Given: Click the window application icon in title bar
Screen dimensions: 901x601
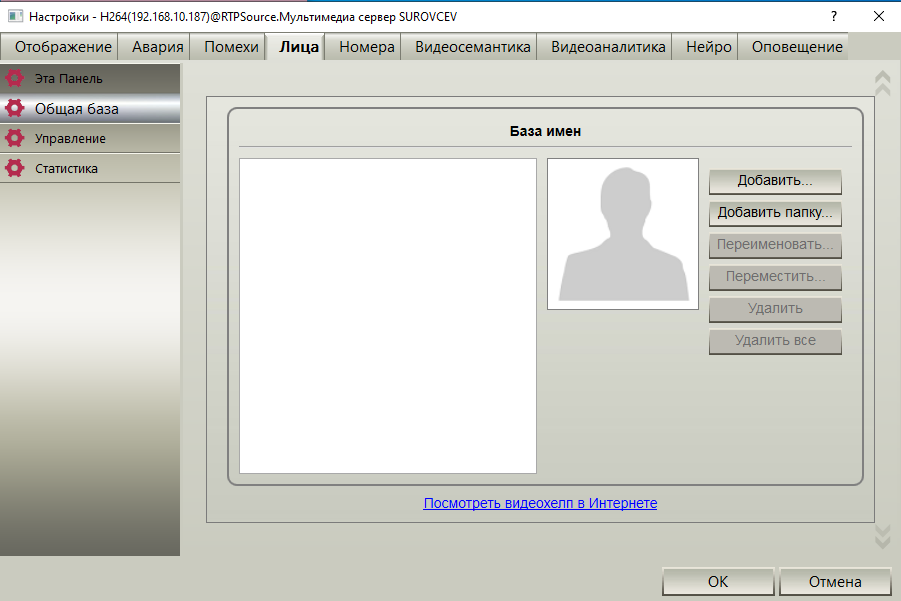Looking at the screenshot, I should pyautogui.click(x=16, y=16).
